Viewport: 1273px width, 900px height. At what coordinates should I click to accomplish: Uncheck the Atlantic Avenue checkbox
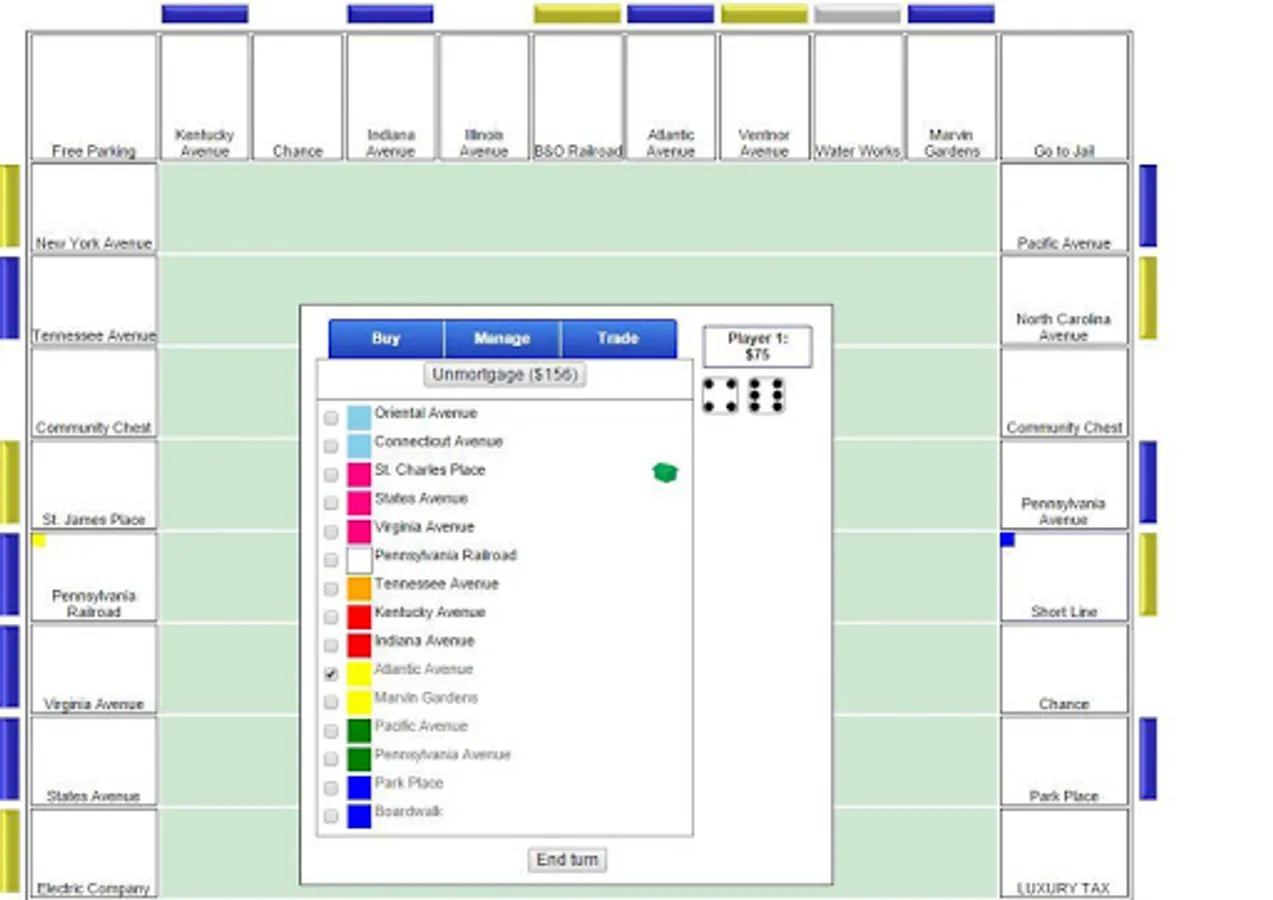(x=330, y=674)
